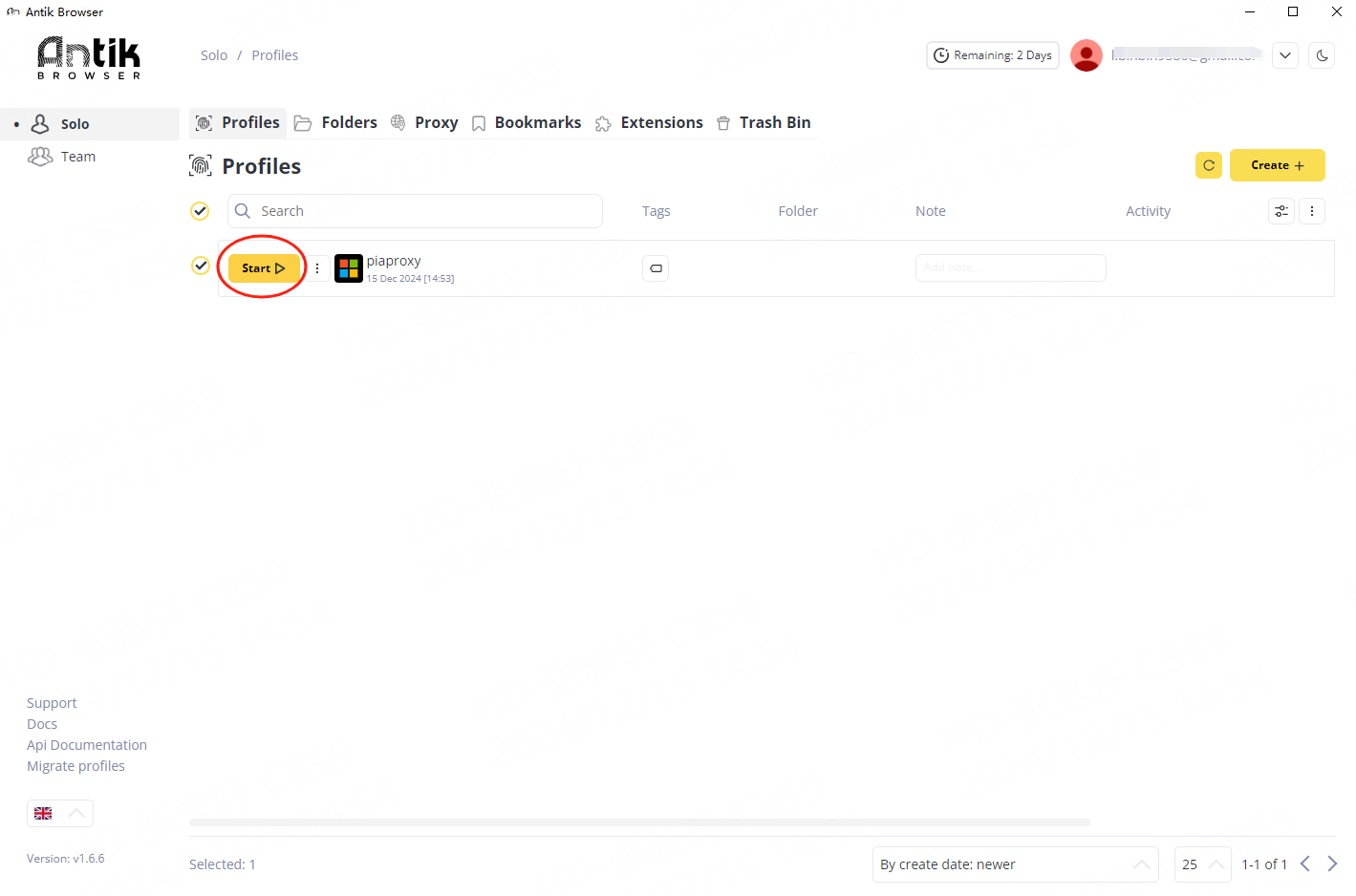Screen dimensions: 1356x896
Task: Expand the account dropdown chevron
Action: (1285, 55)
